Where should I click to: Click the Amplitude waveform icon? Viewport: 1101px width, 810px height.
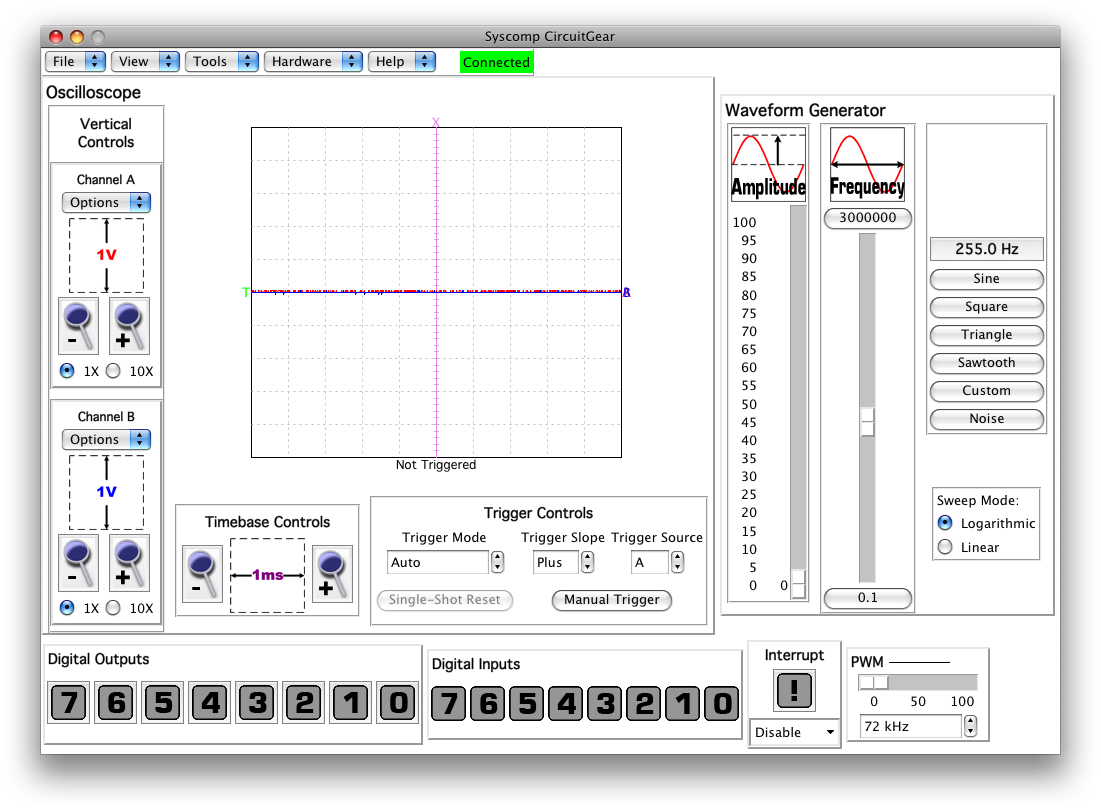click(768, 164)
